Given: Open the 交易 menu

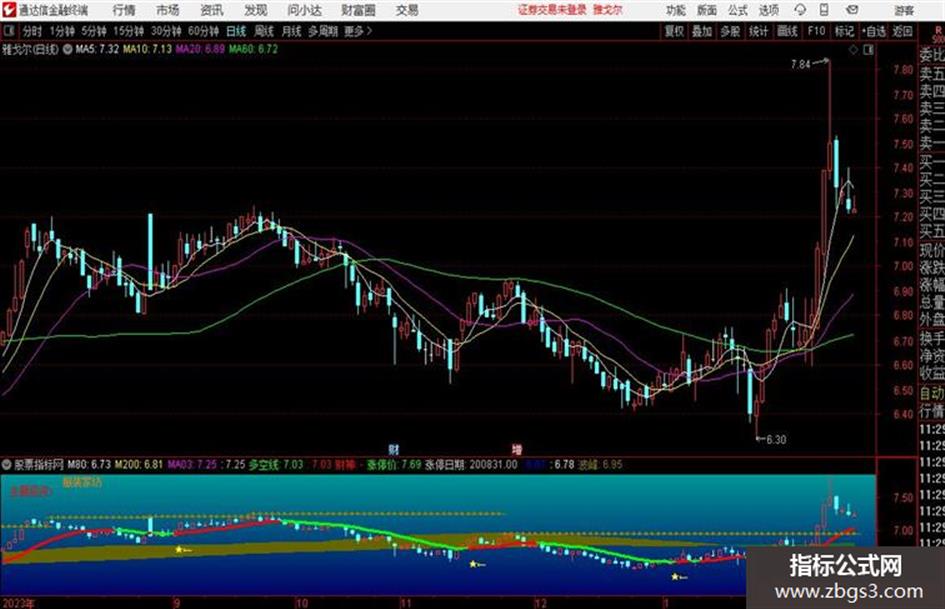Looking at the screenshot, I should click(x=407, y=10).
